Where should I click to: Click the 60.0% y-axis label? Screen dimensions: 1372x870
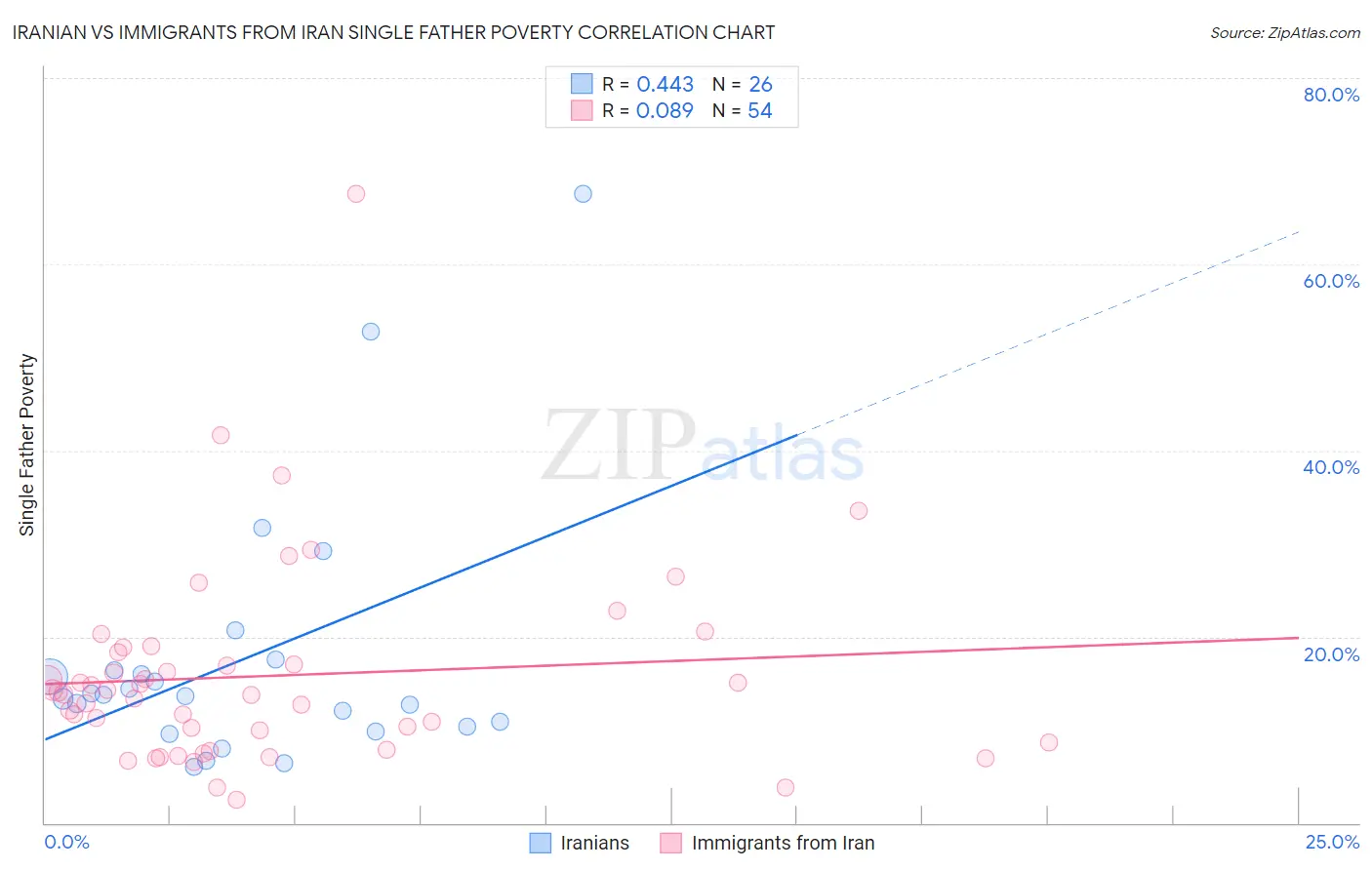tap(1331, 281)
